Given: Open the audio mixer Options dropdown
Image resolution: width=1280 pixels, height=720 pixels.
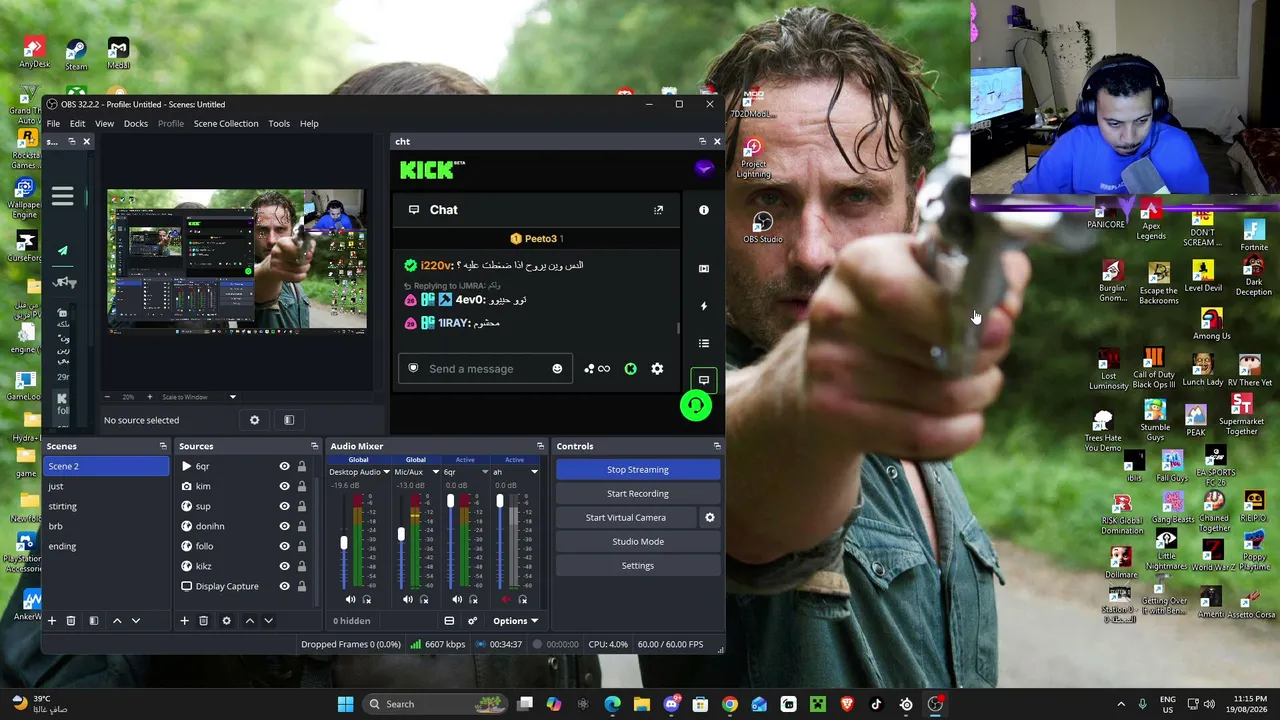Looking at the screenshot, I should (515, 621).
